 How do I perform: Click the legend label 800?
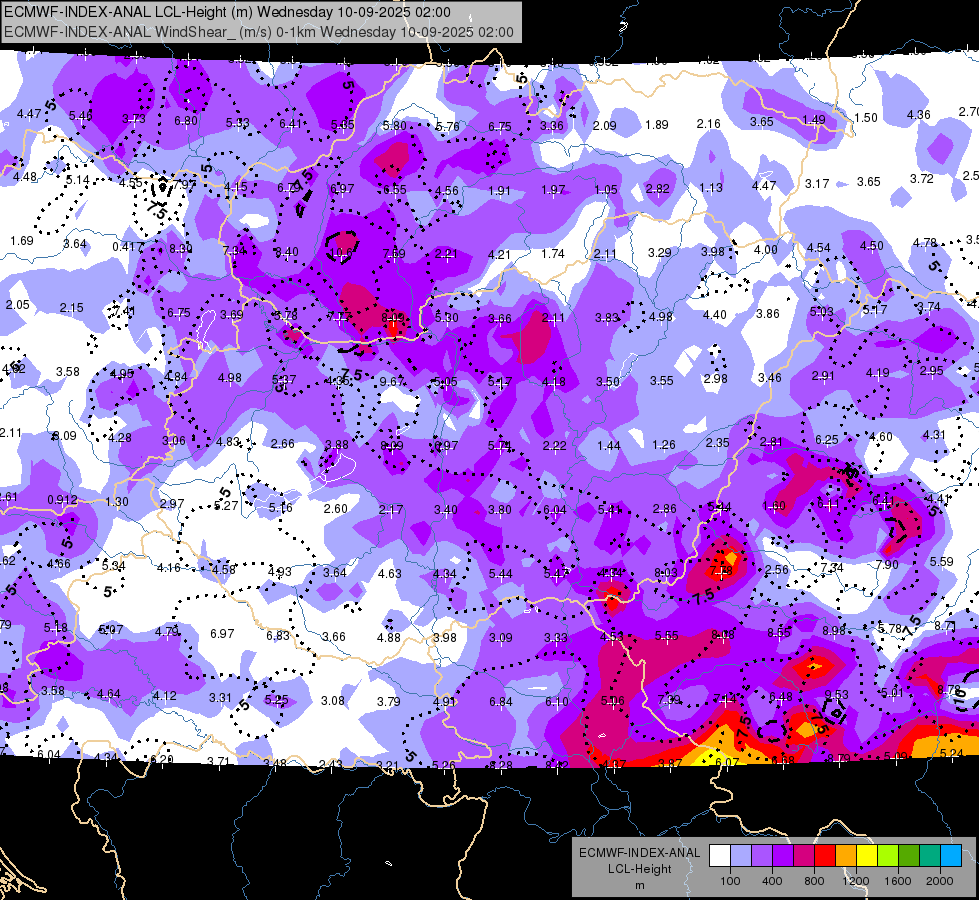[x=814, y=881]
